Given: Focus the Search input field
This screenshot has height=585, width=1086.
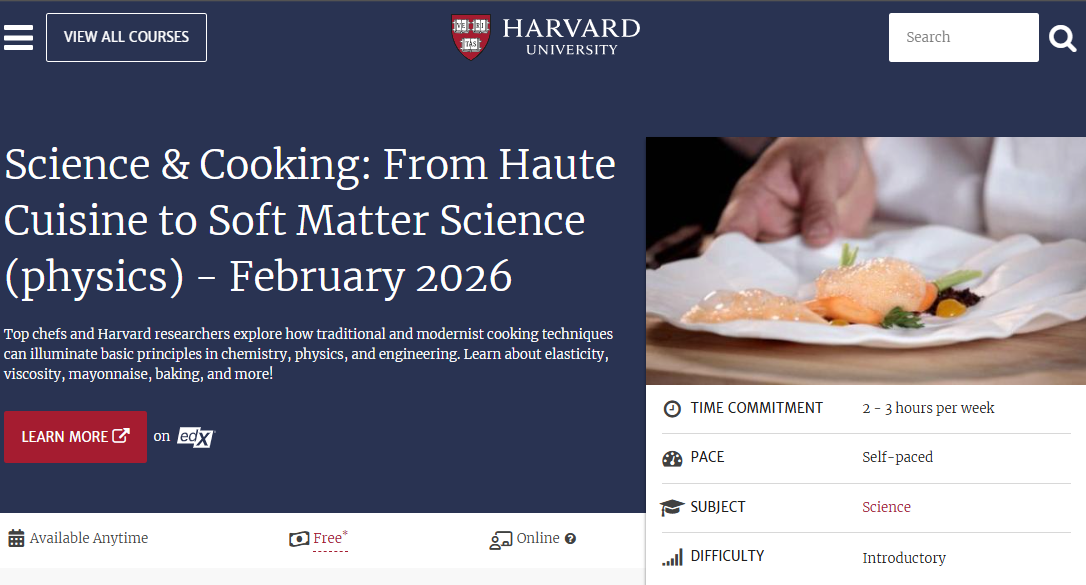Looking at the screenshot, I should pos(963,38).
